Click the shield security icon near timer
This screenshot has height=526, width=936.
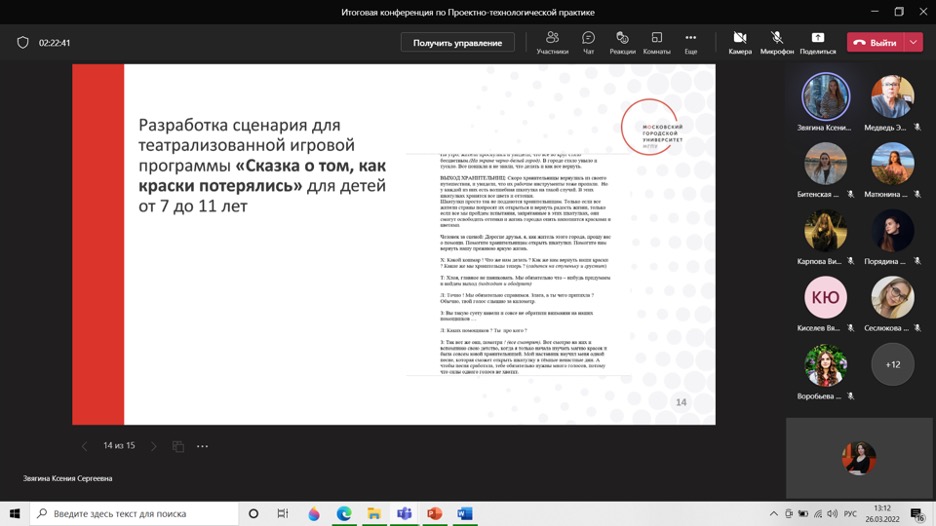[x=23, y=43]
